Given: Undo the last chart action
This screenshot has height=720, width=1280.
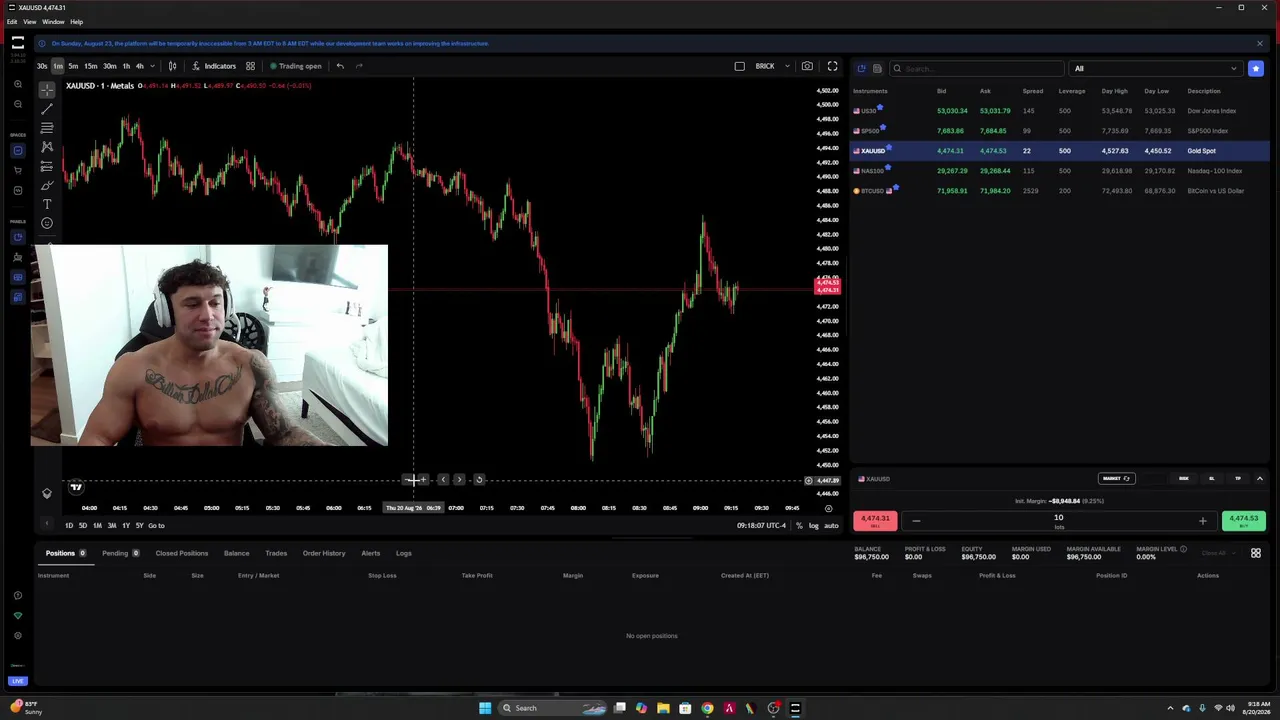Looking at the screenshot, I should (x=340, y=66).
